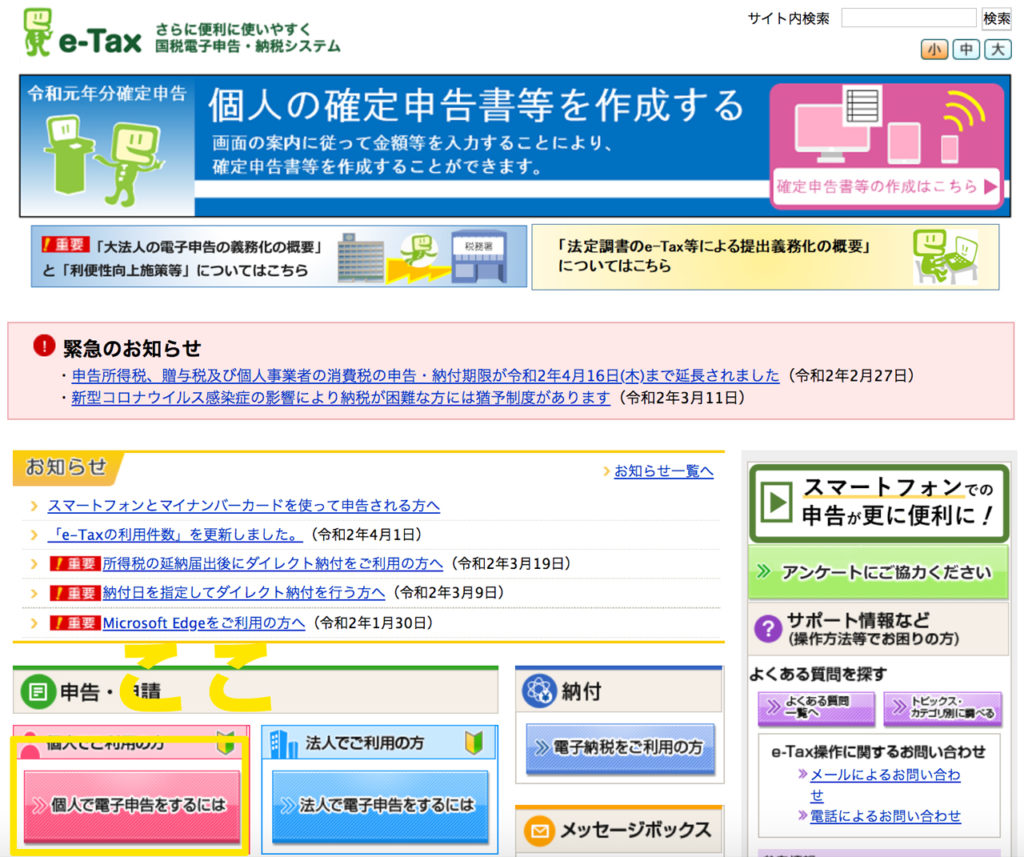Viewport: 1024px width, 857px height.
Task: Click the site search input field
Action: [908, 18]
